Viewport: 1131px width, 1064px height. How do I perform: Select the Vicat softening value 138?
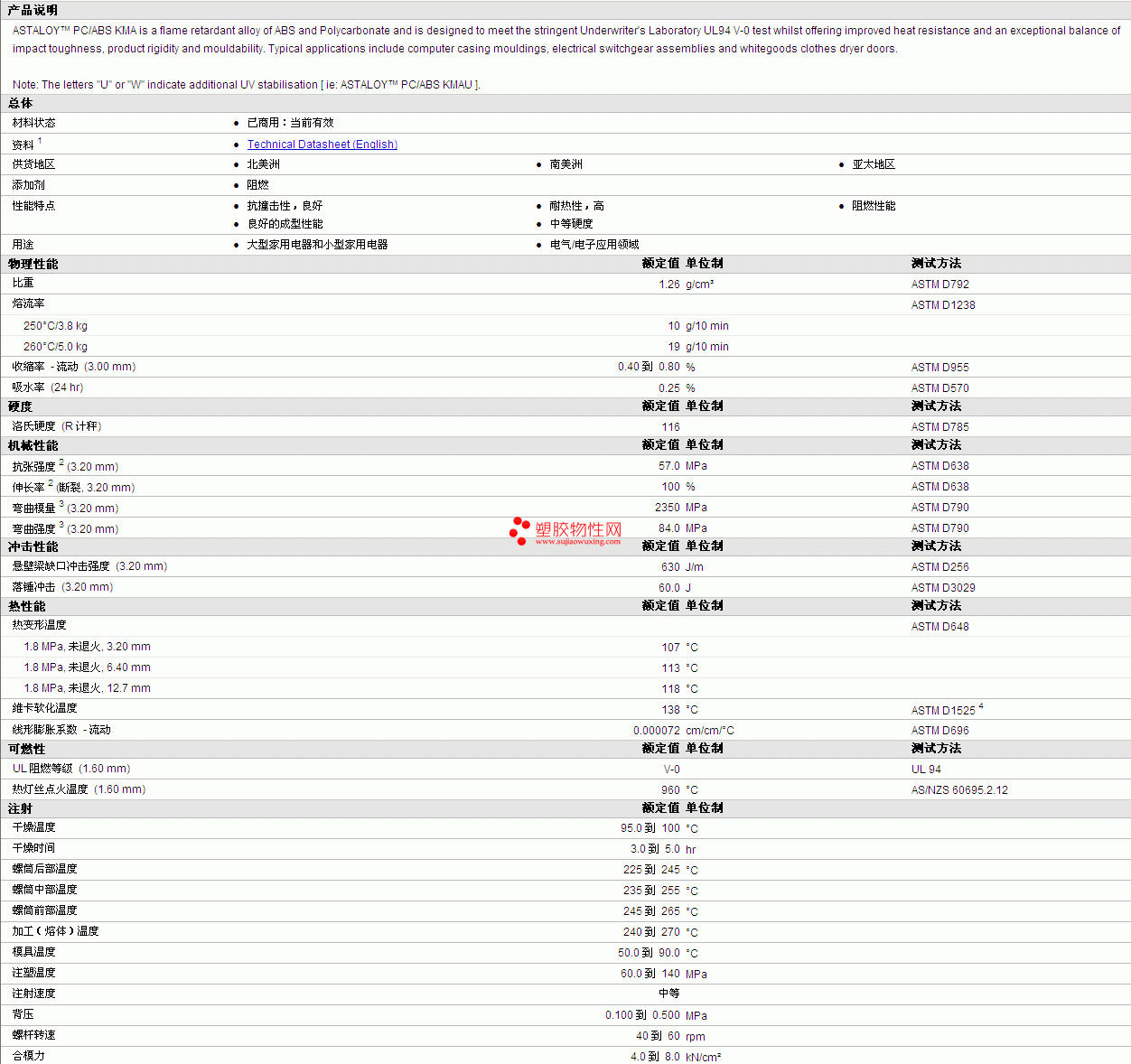[670, 710]
